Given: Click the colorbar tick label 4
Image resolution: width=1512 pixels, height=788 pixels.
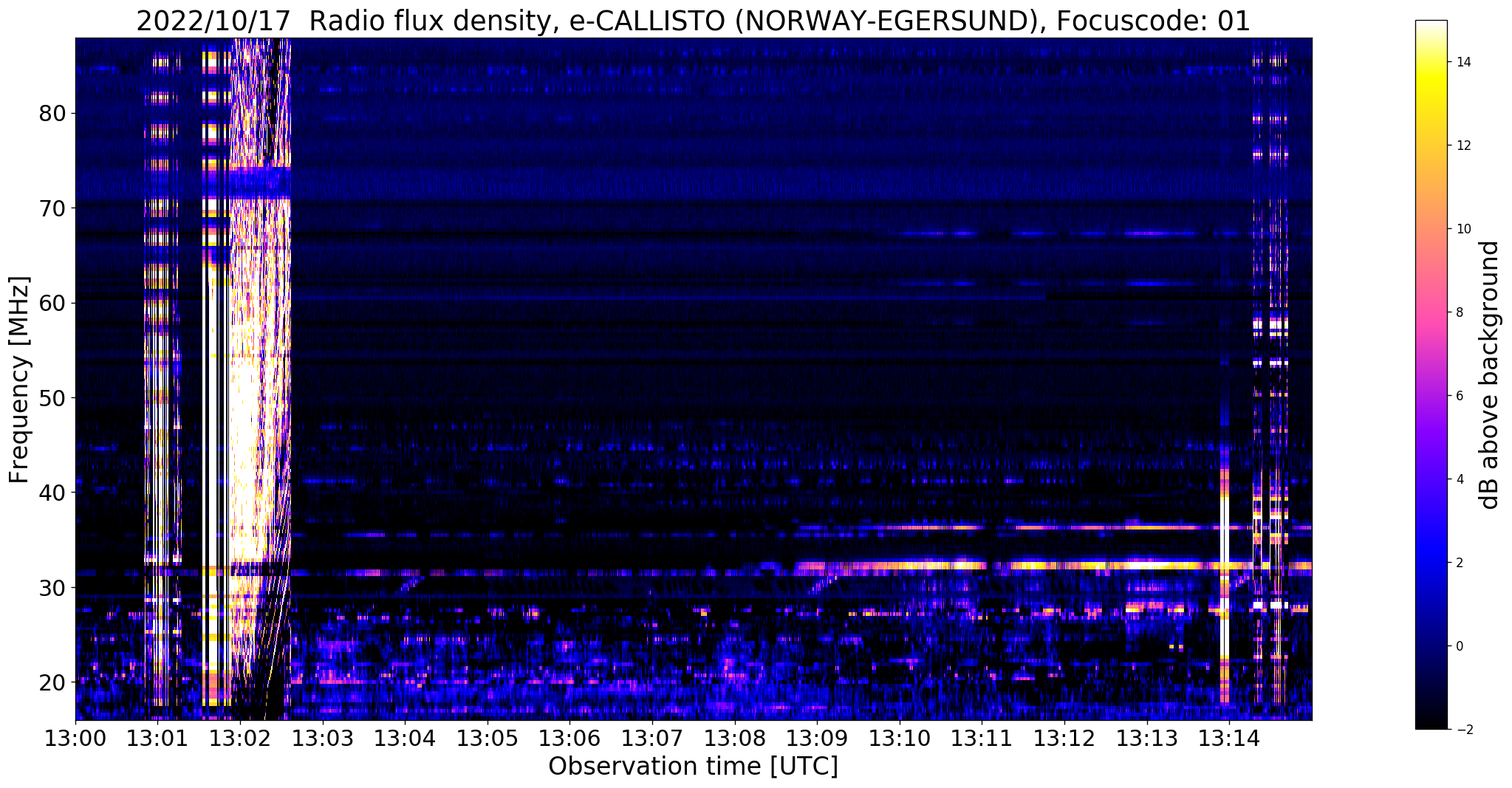Looking at the screenshot, I should tap(1458, 479).
